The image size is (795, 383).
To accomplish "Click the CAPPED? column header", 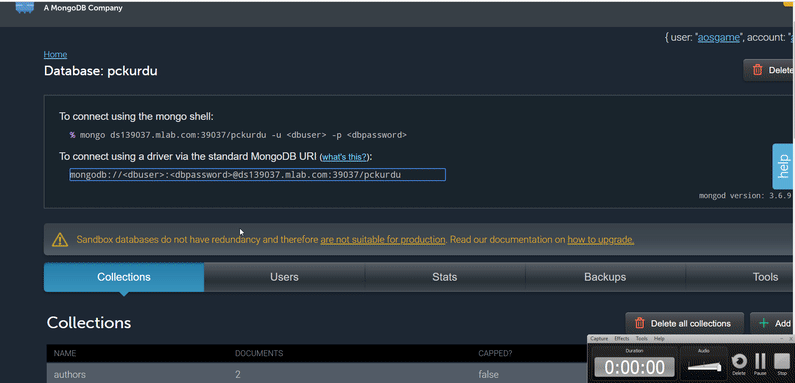I will (x=496, y=353).
